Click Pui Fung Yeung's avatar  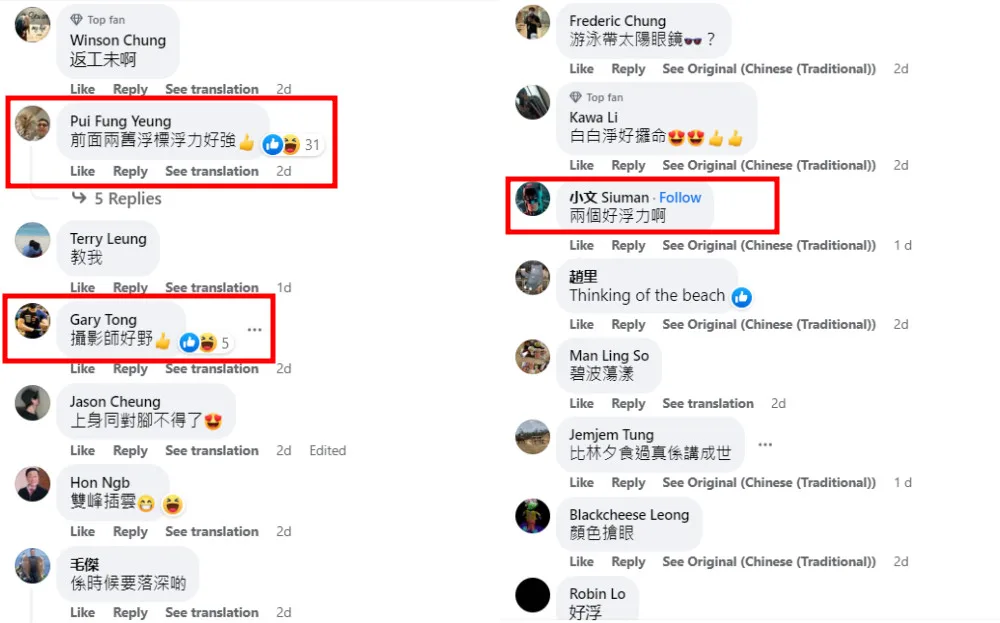tap(33, 123)
